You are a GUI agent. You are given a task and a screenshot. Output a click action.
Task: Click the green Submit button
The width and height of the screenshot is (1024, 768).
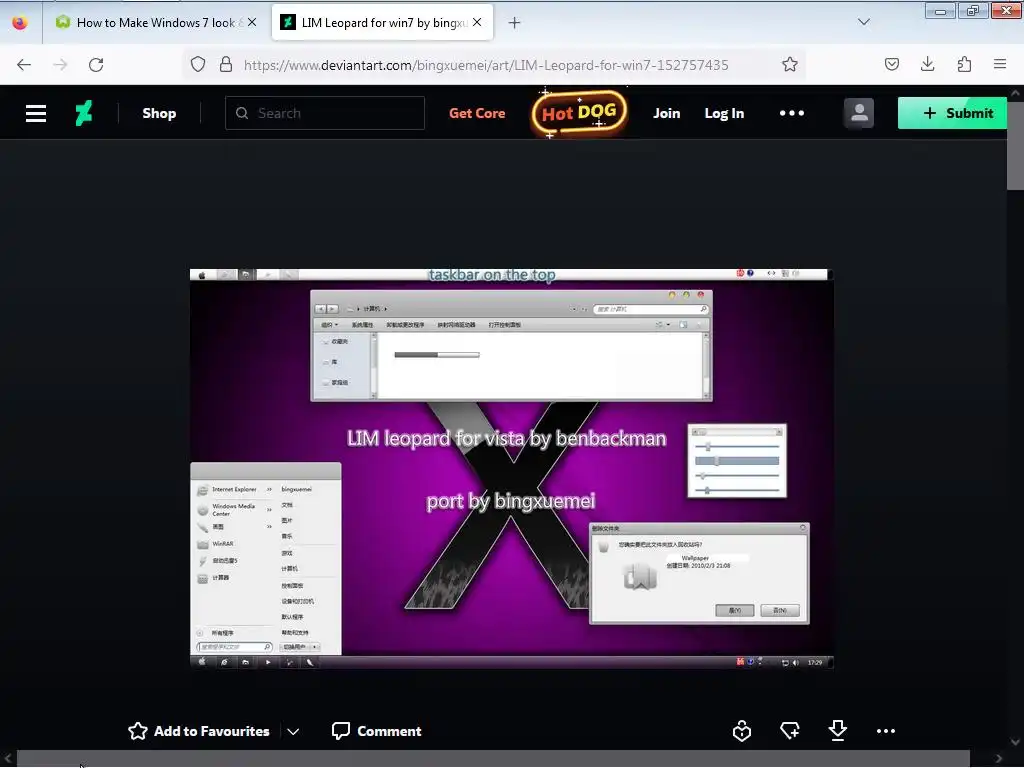point(952,113)
